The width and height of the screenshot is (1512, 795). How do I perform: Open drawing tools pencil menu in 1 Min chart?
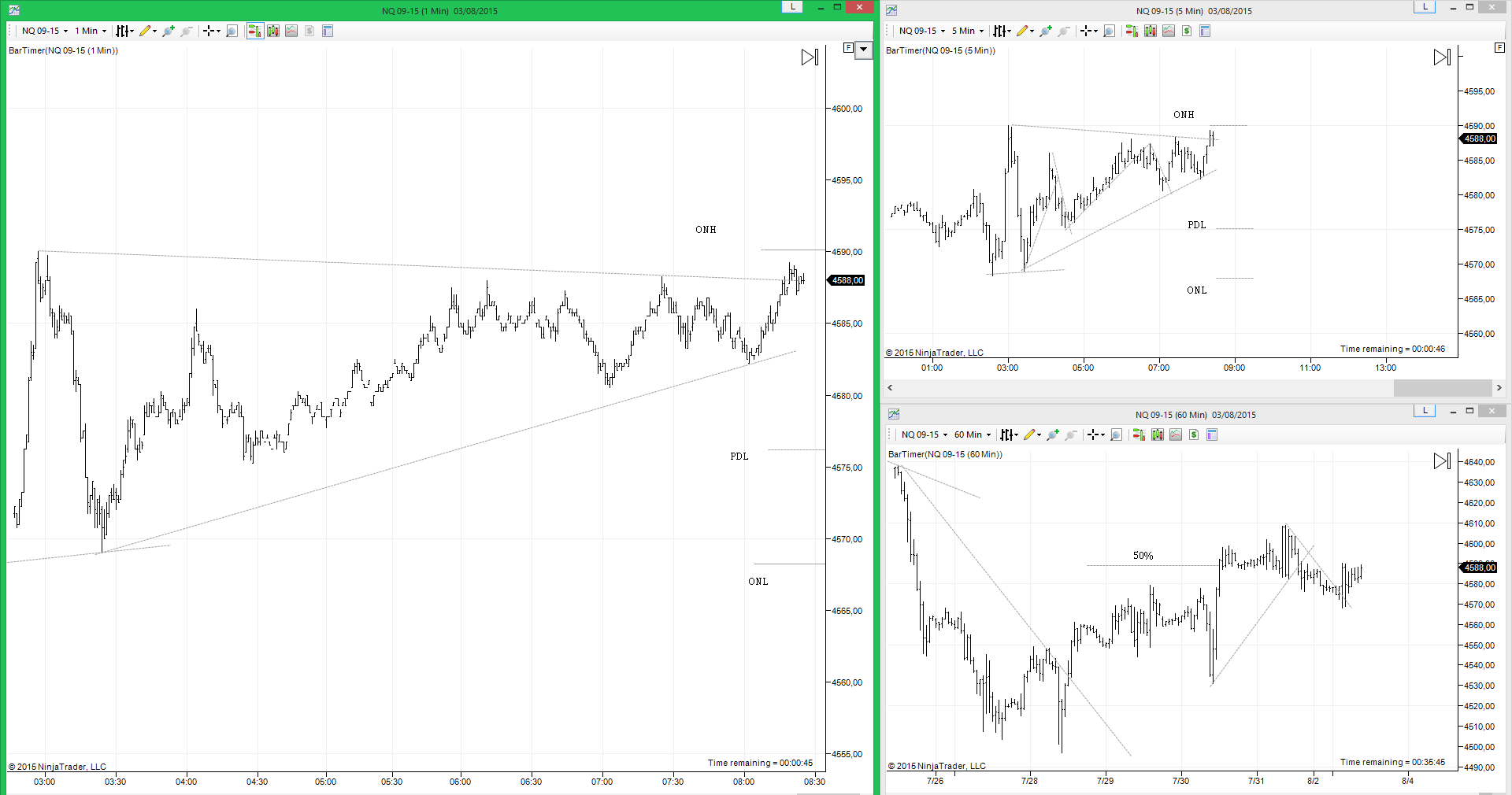[x=148, y=31]
